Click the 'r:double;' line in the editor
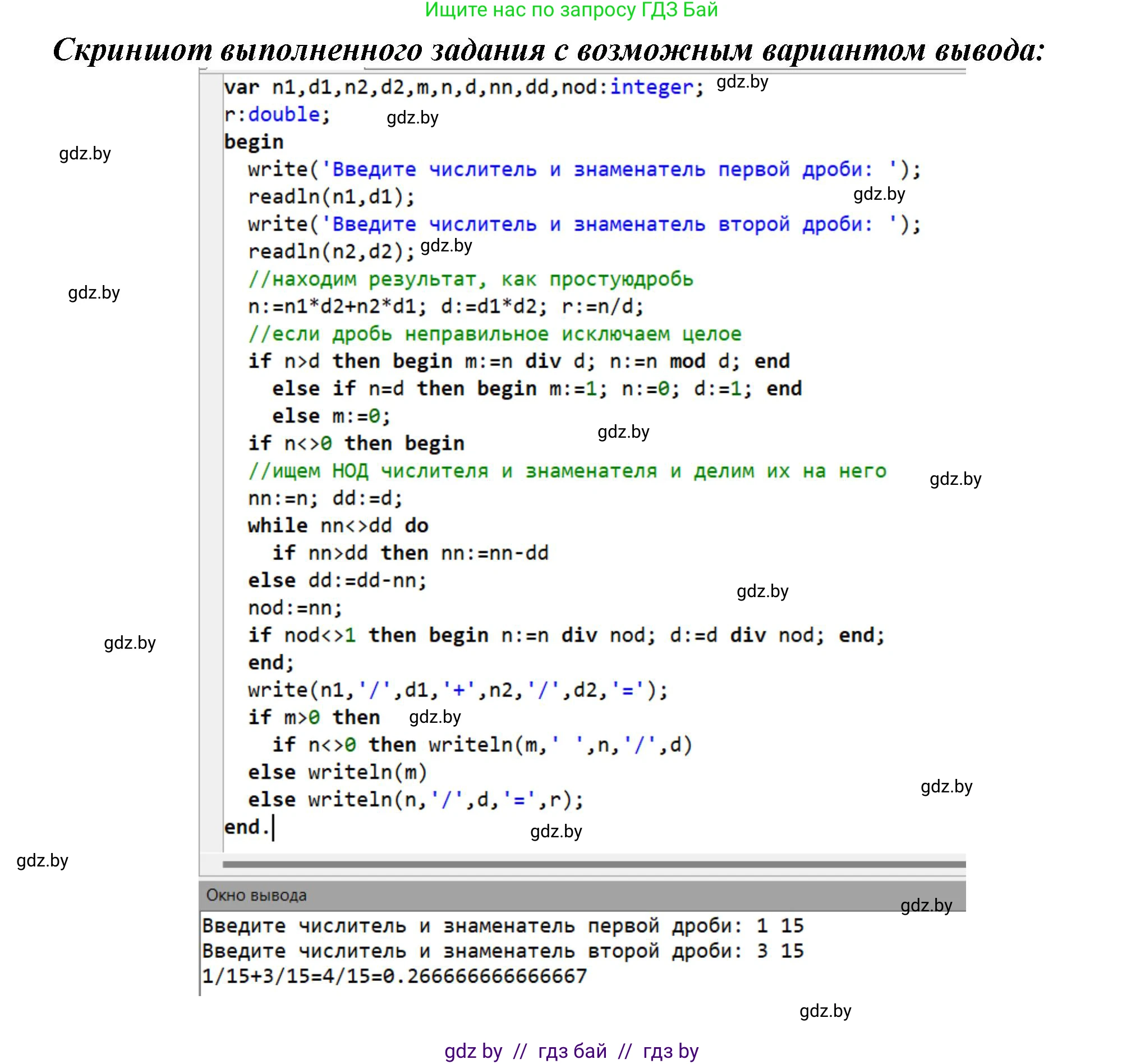 (277, 114)
